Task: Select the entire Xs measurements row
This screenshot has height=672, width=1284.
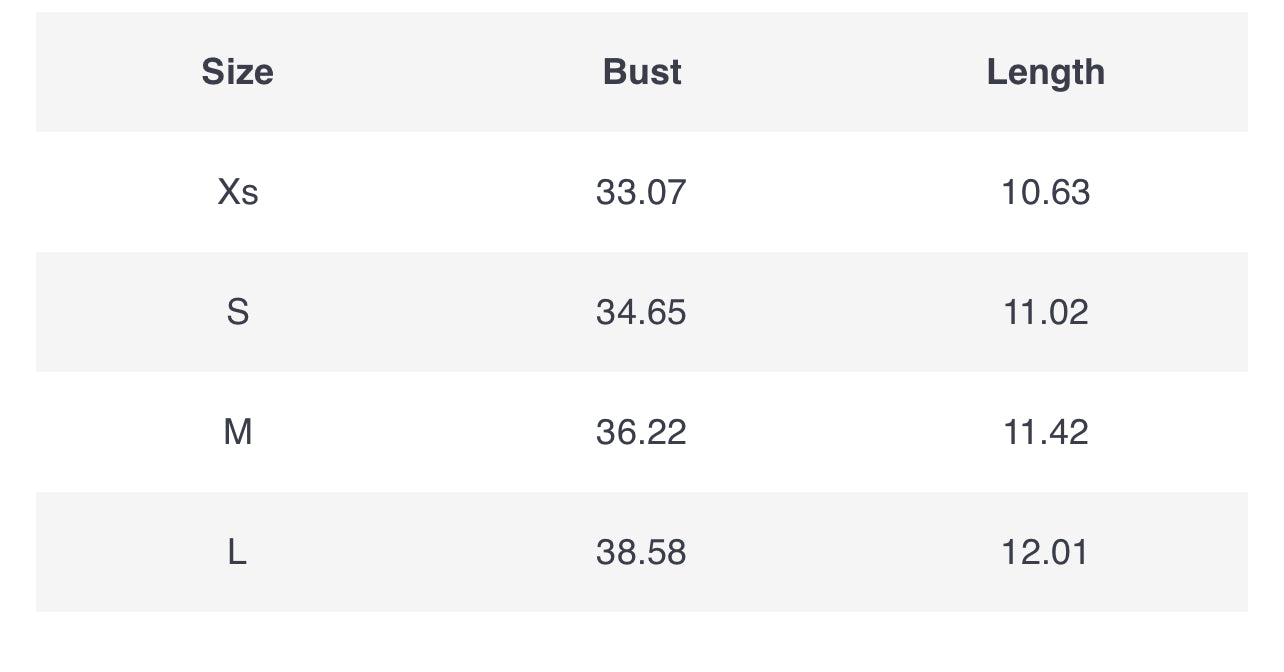Action: pyautogui.click(x=440, y=192)
